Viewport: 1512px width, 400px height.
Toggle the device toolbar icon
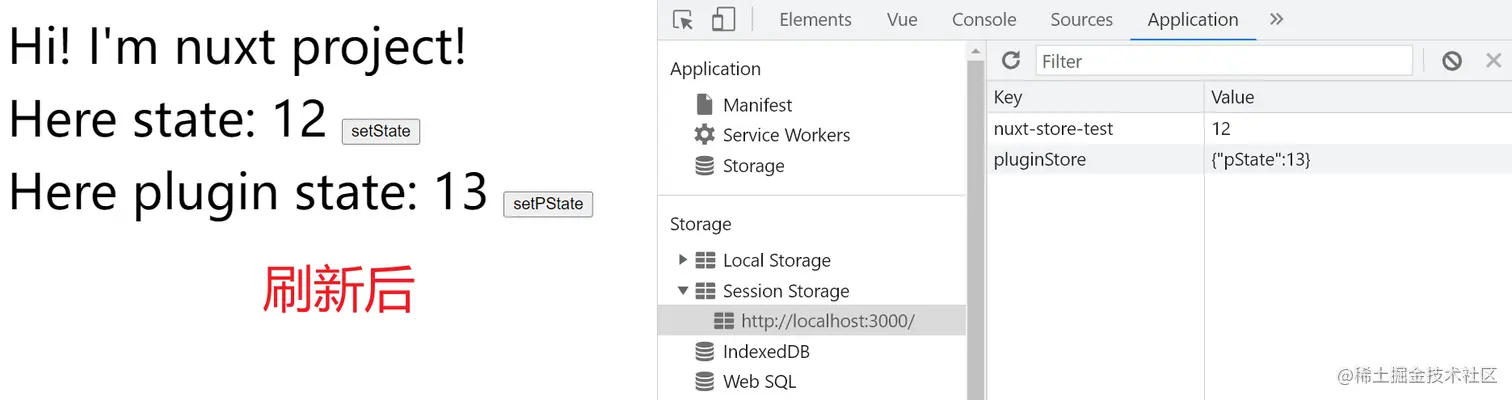(723, 20)
